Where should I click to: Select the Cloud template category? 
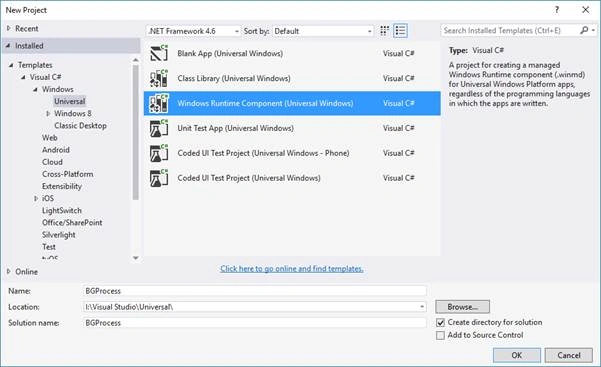(x=52, y=162)
